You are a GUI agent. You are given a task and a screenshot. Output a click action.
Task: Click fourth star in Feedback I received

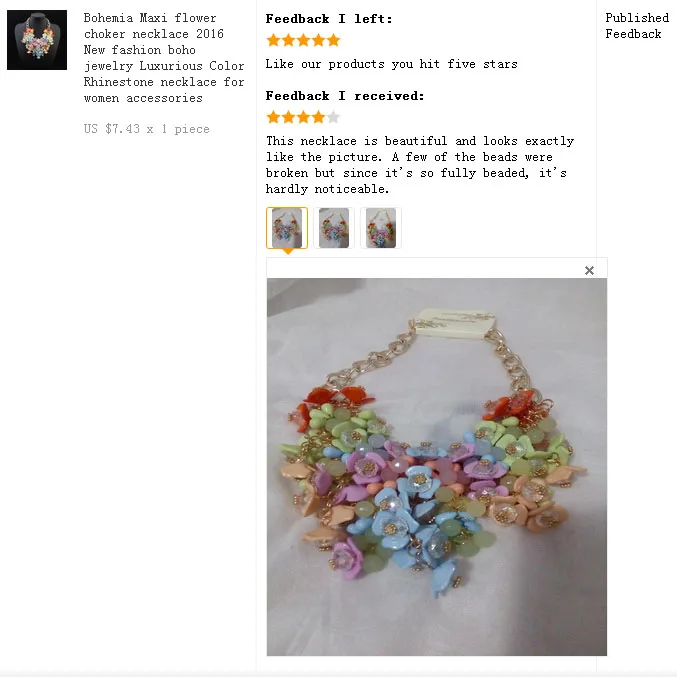[x=319, y=117]
